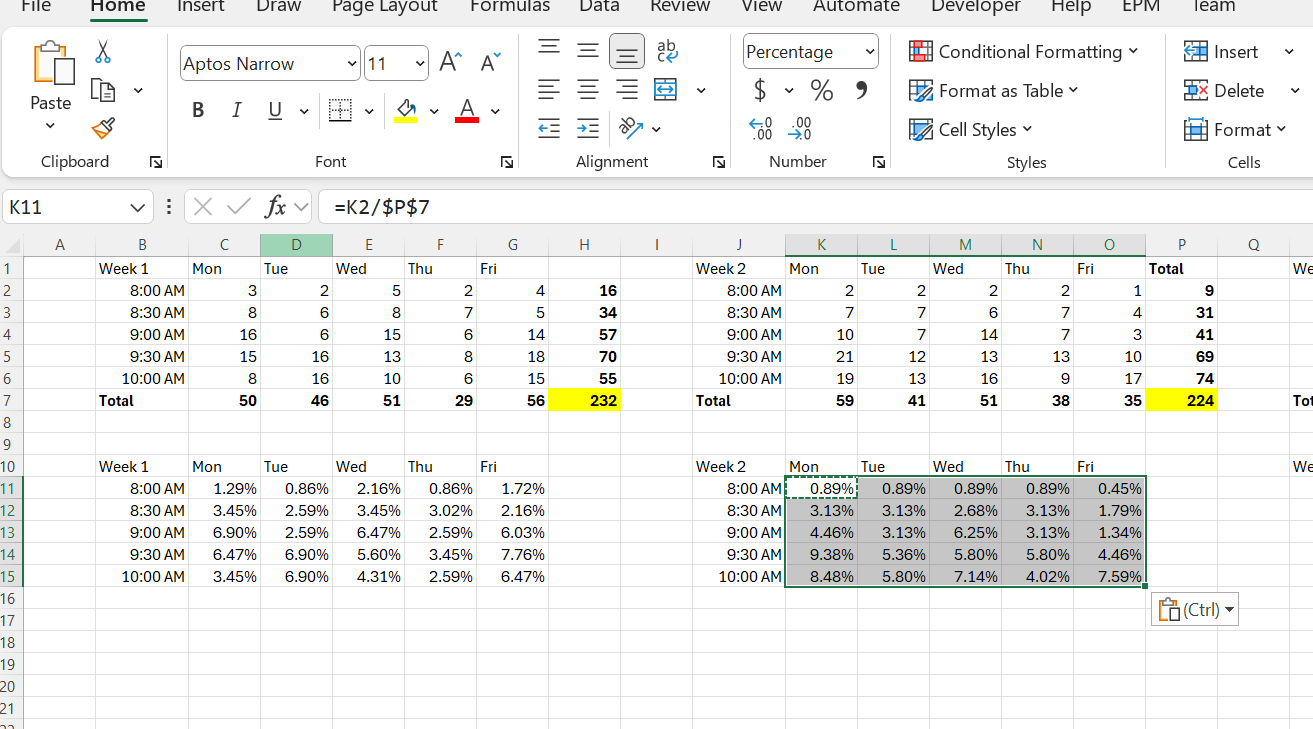The height and width of the screenshot is (729, 1313).
Task: Select column D header
Action: click(x=296, y=244)
